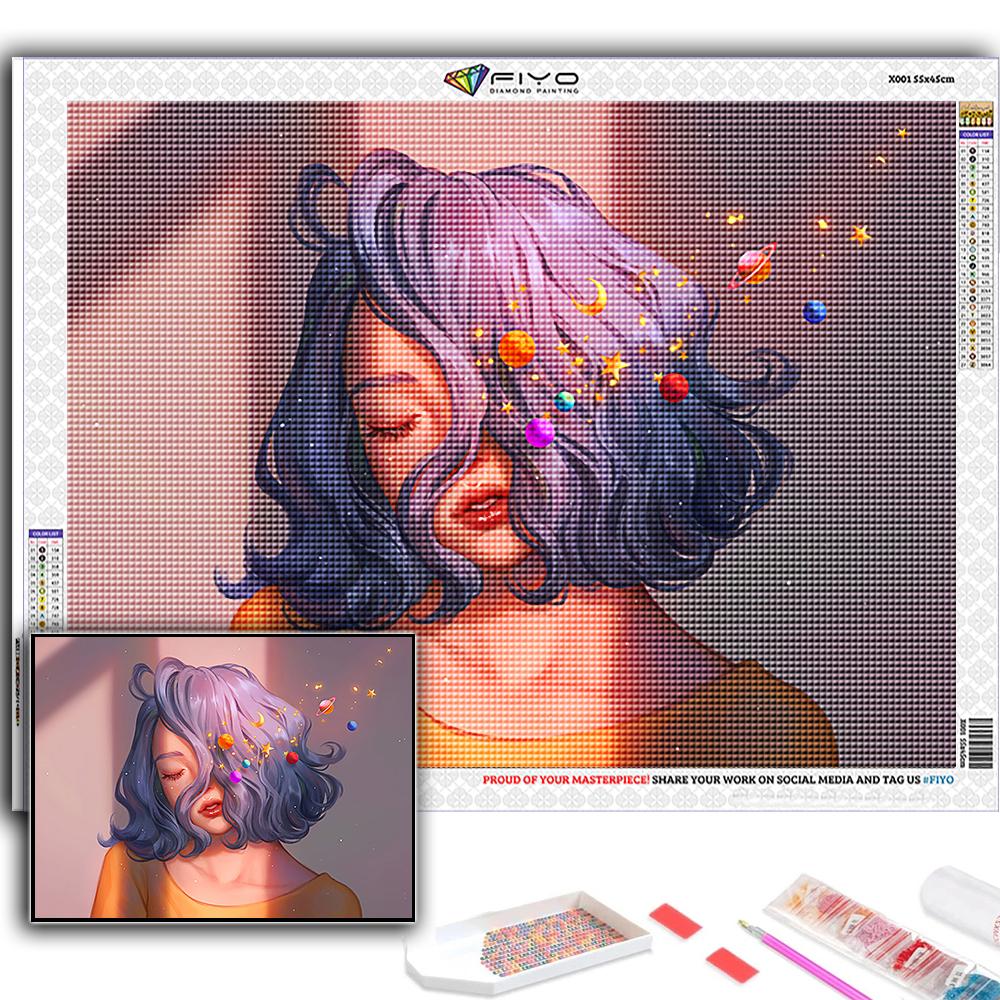The width and height of the screenshot is (1000, 1000).
Task: Select the X001 55x45cm size label
Action: [921, 79]
